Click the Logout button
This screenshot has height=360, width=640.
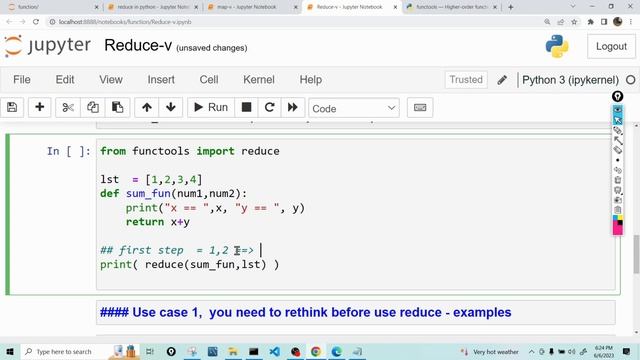click(x=611, y=47)
